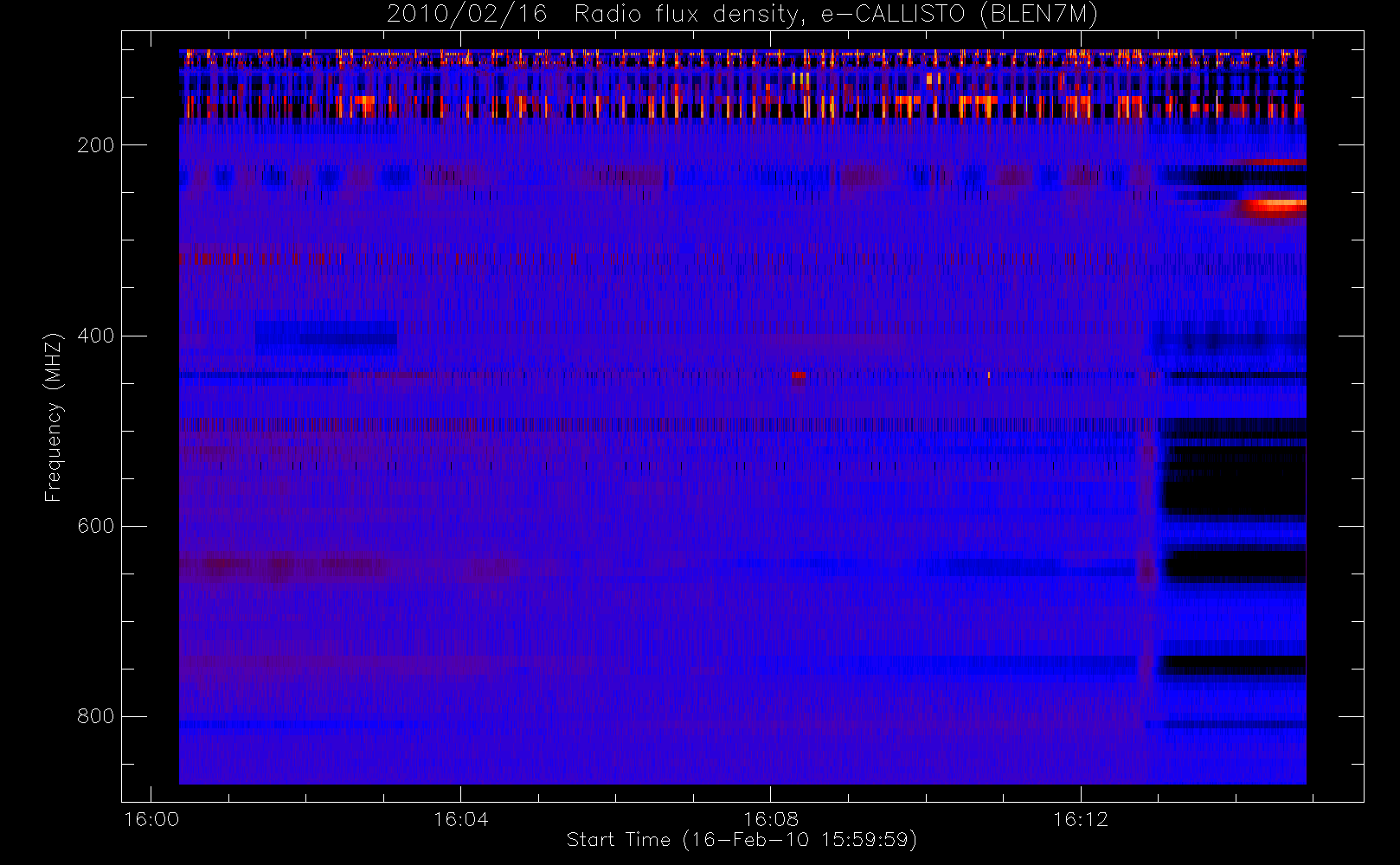Screen dimensions: 1400x865
Task: Click the 800 frequency tick label
Action: pos(96,716)
